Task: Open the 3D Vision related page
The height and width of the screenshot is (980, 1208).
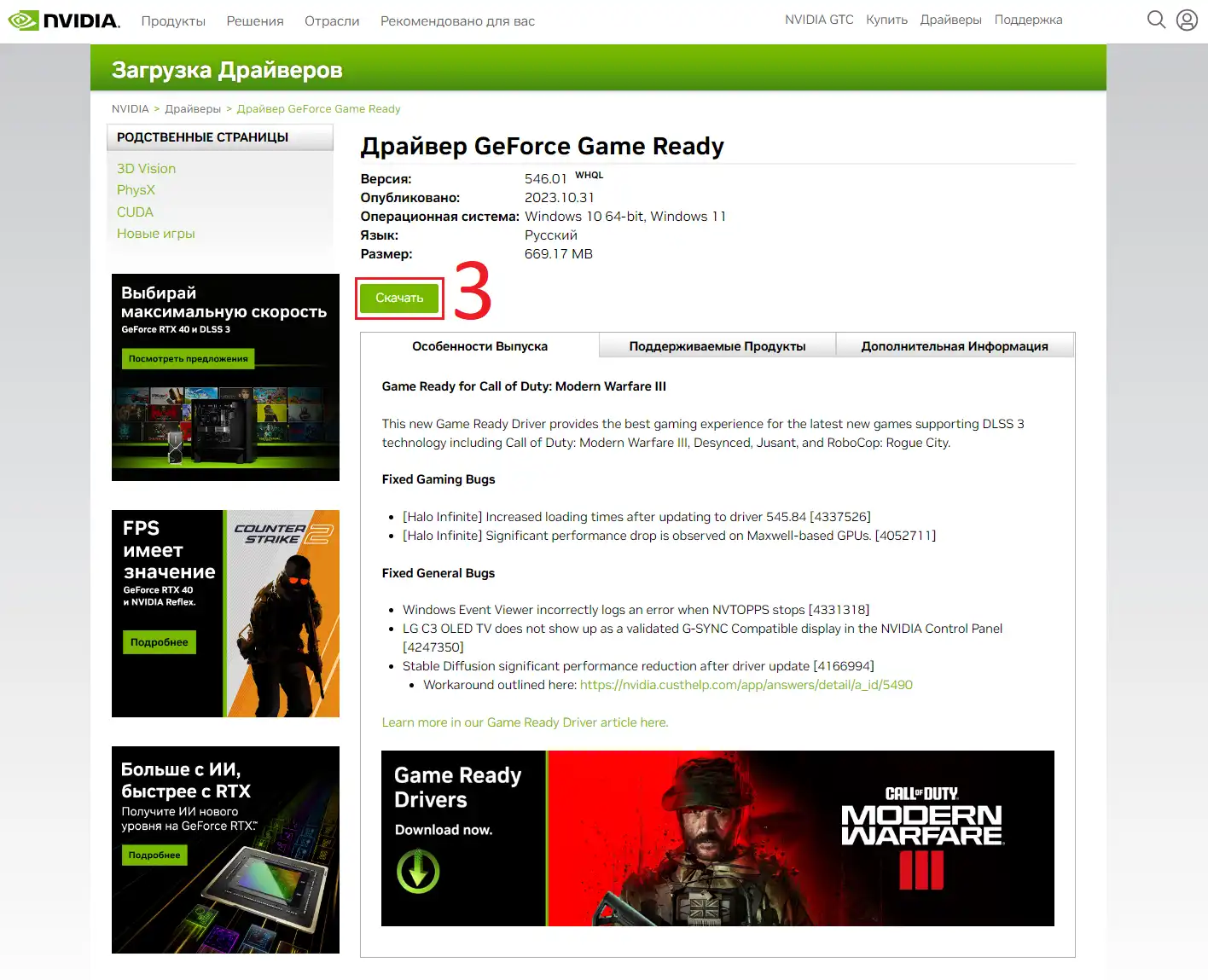Action: pos(146,169)
